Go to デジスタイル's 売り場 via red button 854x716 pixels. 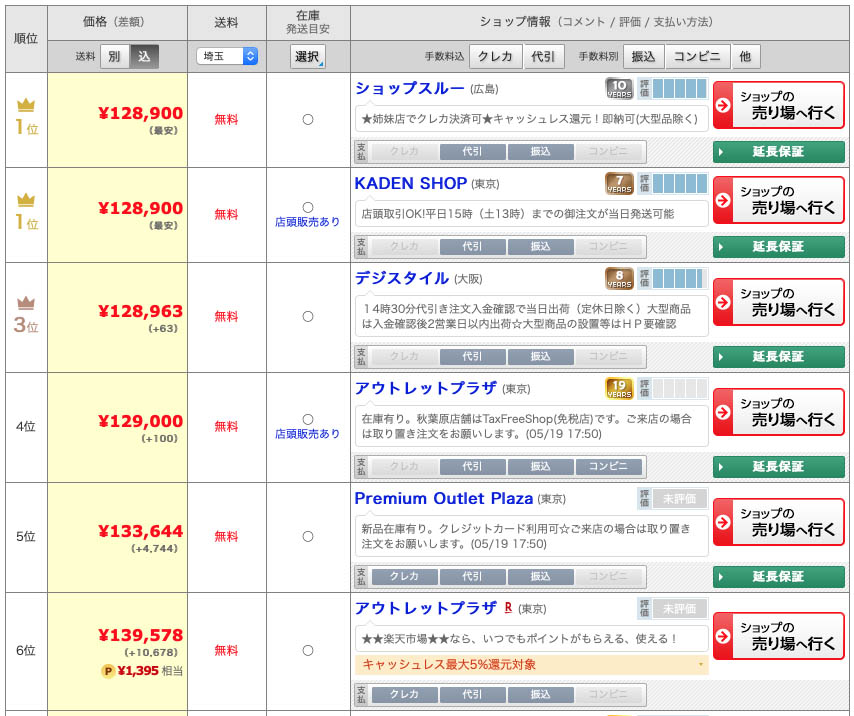(x=778, y=302)
